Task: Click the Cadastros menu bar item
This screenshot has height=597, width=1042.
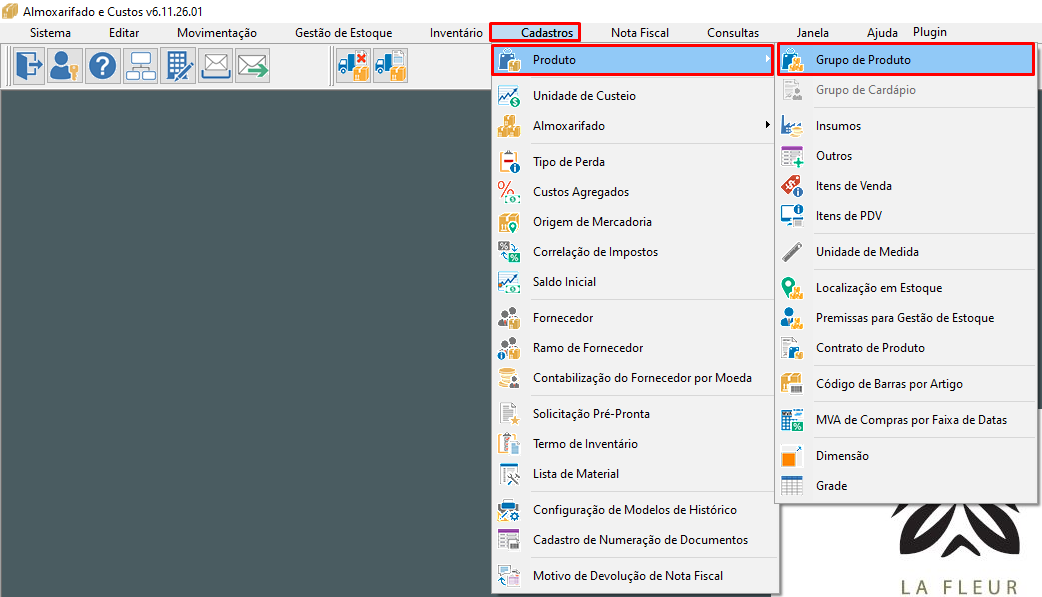Action: tap(536, 32)
